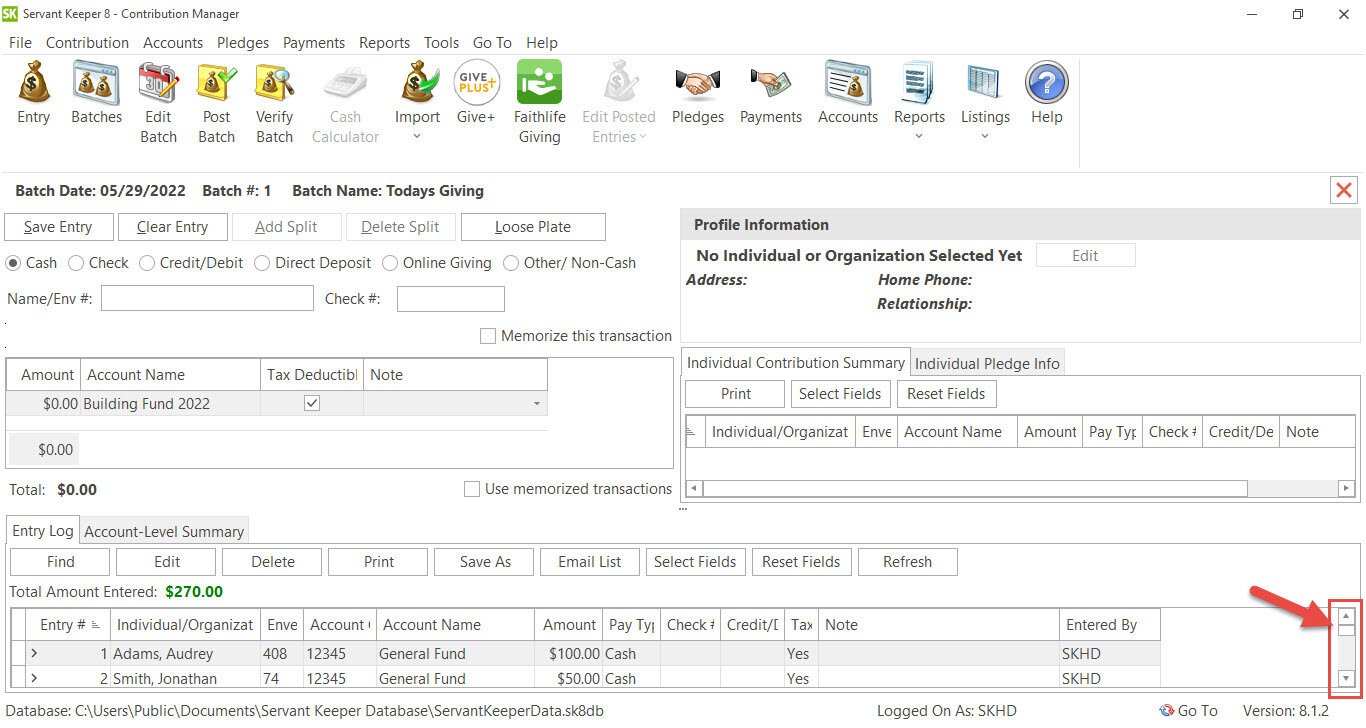Screen dimensions: 1366x728
Task: Switch to Individual Pledge Info tab
Action: point(987,362)
